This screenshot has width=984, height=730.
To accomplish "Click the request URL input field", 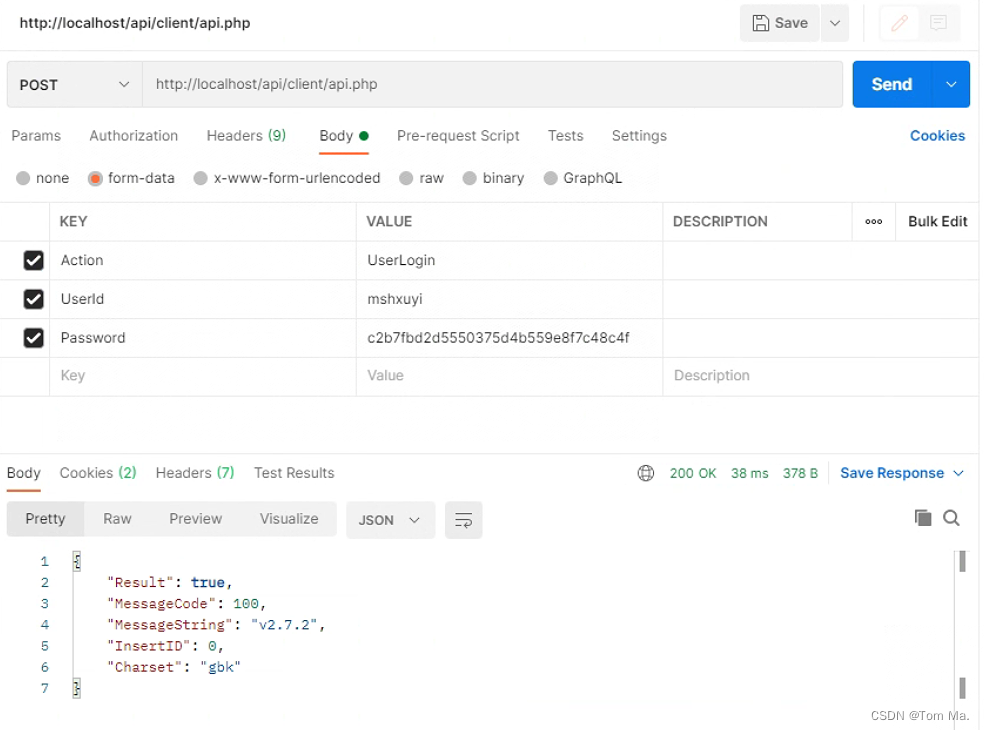I will [x=492, y=84].
